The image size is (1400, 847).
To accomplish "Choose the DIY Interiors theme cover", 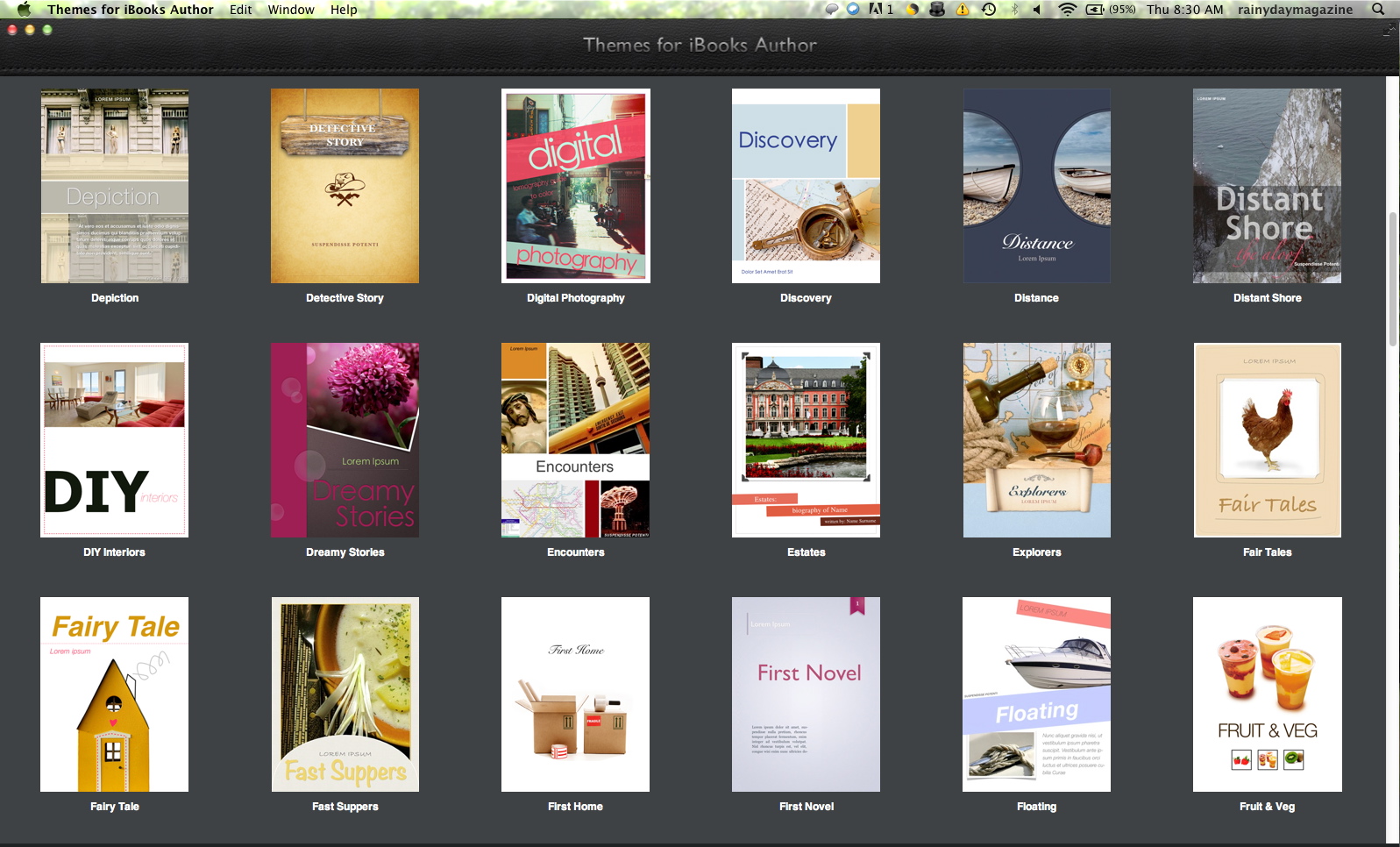I will coord(115,440).
